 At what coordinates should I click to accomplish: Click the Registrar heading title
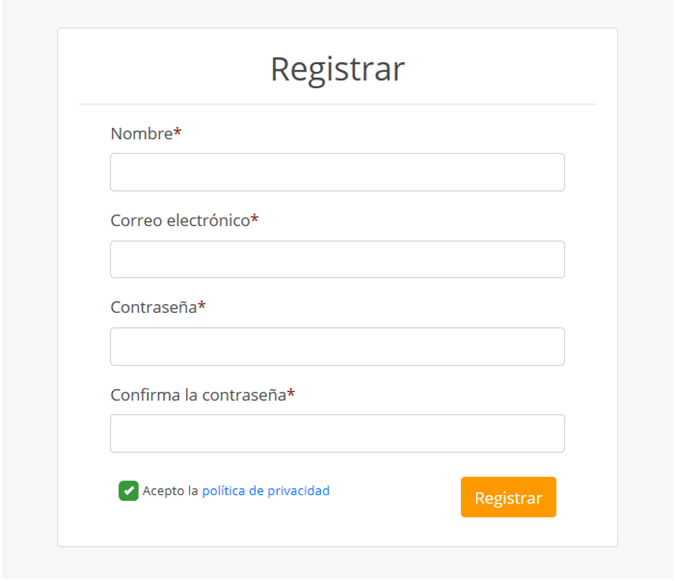pyautogui.click(x=337, y=68)
